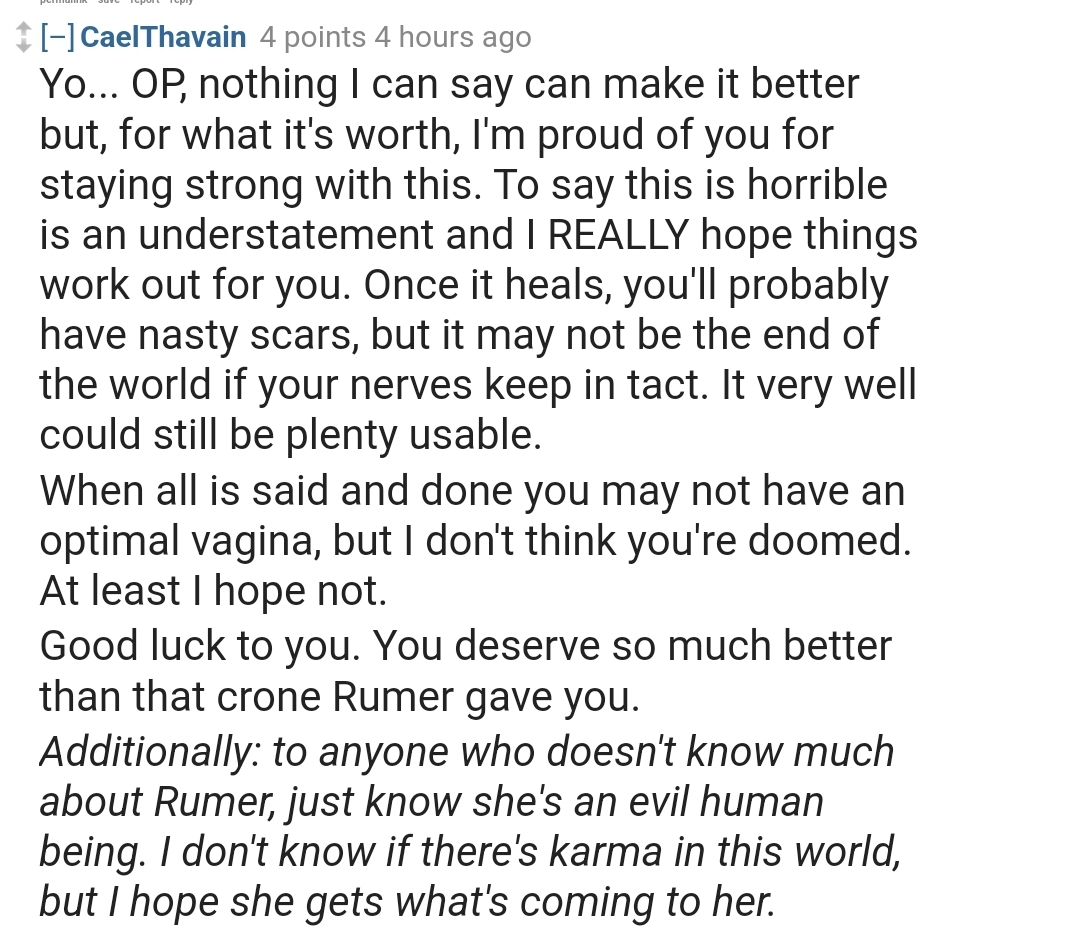
Task: Click the capitalized word 'REALLY'
Action: coord(619,235)
